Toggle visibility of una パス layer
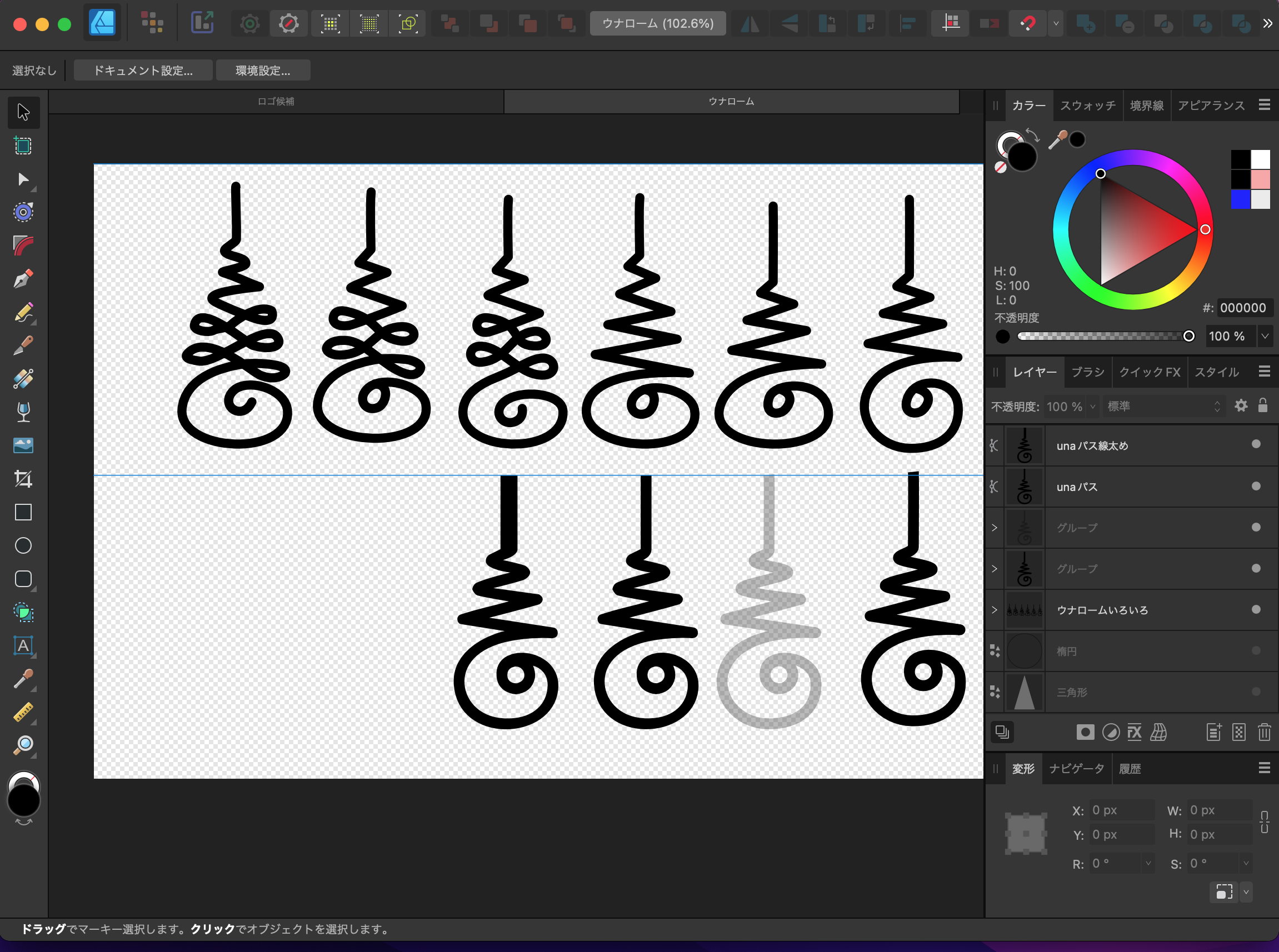 (x=1256, y=486)
